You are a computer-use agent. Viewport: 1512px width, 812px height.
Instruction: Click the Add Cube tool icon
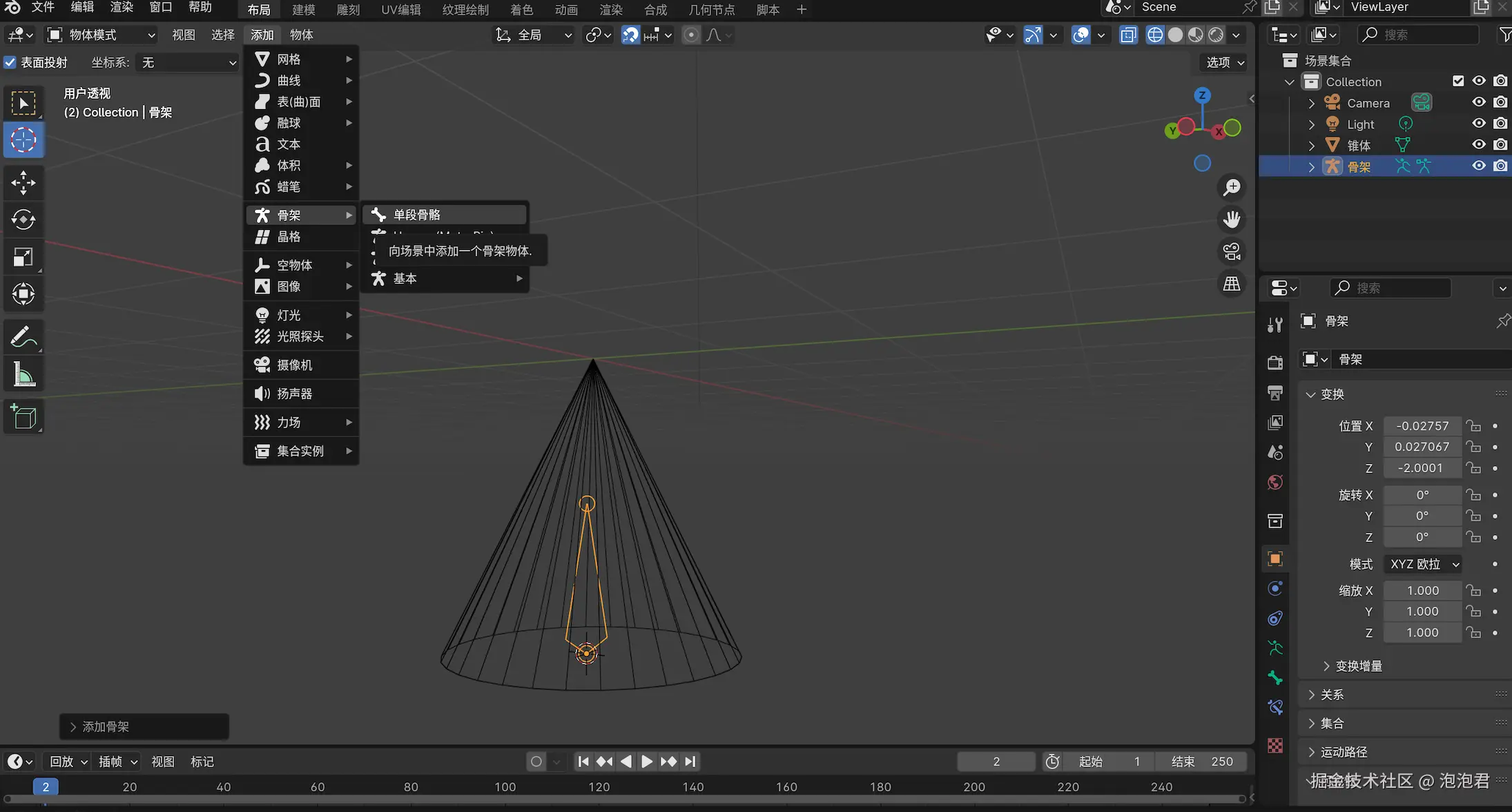23,417
